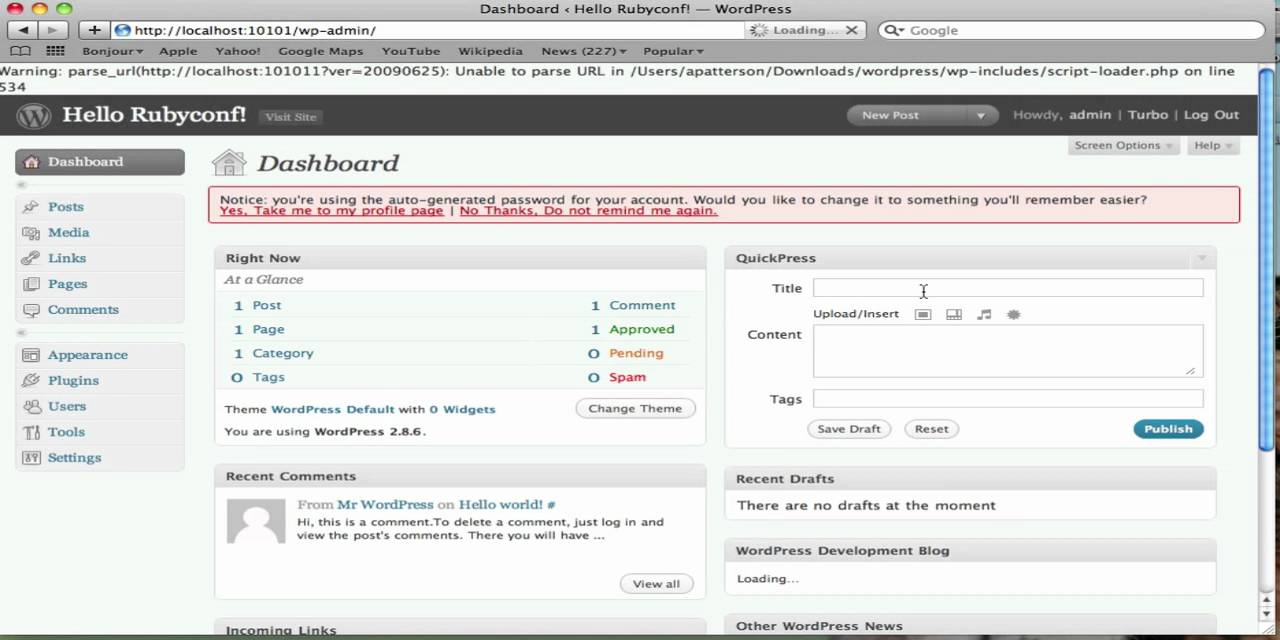Click the Comments bubble icon in the sidebar
The image size is (1280, 640).
[x=31, y=310]
